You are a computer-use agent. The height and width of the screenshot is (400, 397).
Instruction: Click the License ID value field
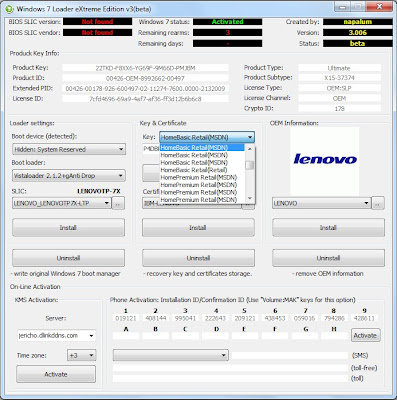point(145,99)
